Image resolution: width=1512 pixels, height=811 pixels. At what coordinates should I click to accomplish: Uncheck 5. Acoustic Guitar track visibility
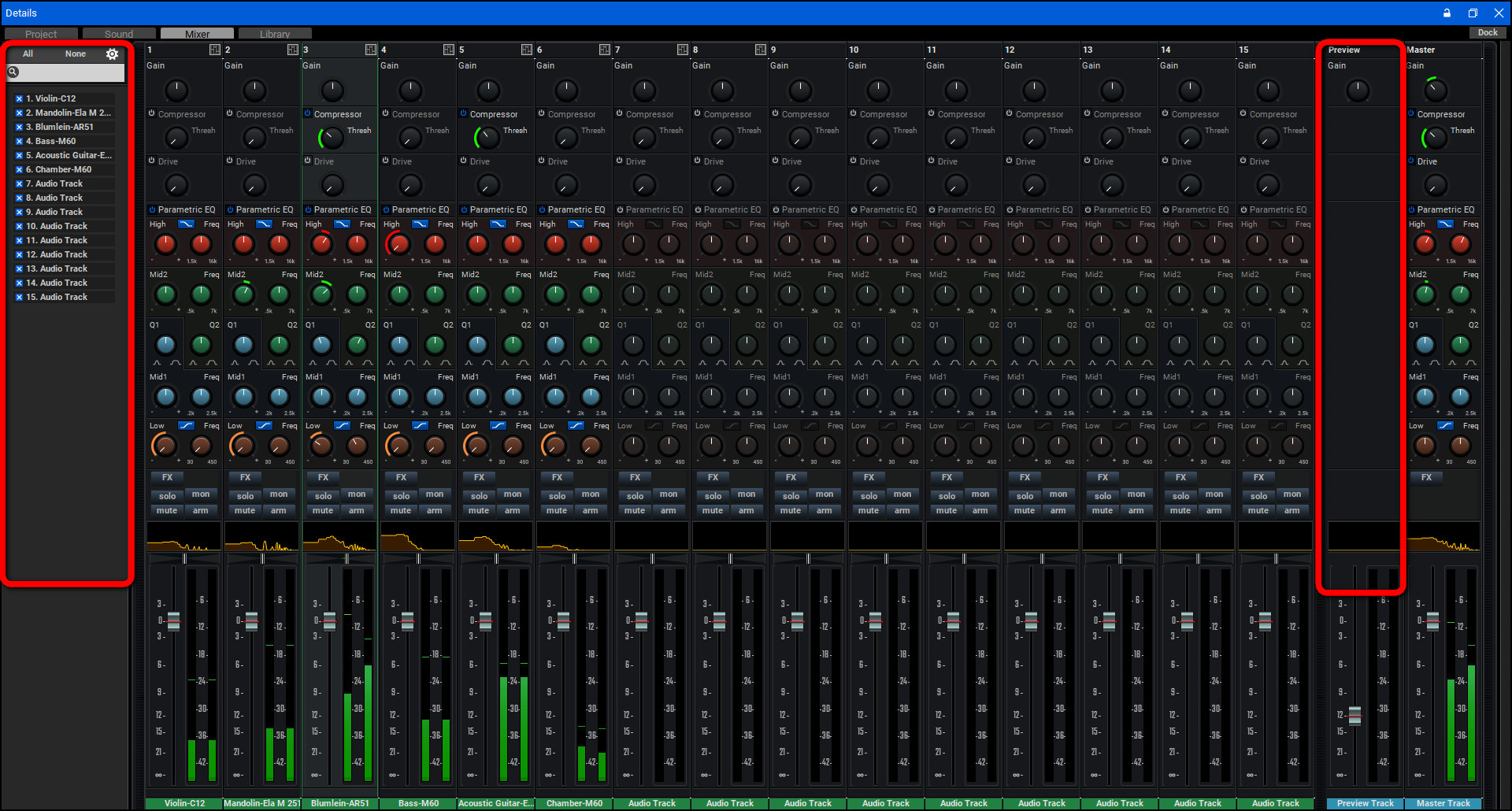click(x=19, y=155)
